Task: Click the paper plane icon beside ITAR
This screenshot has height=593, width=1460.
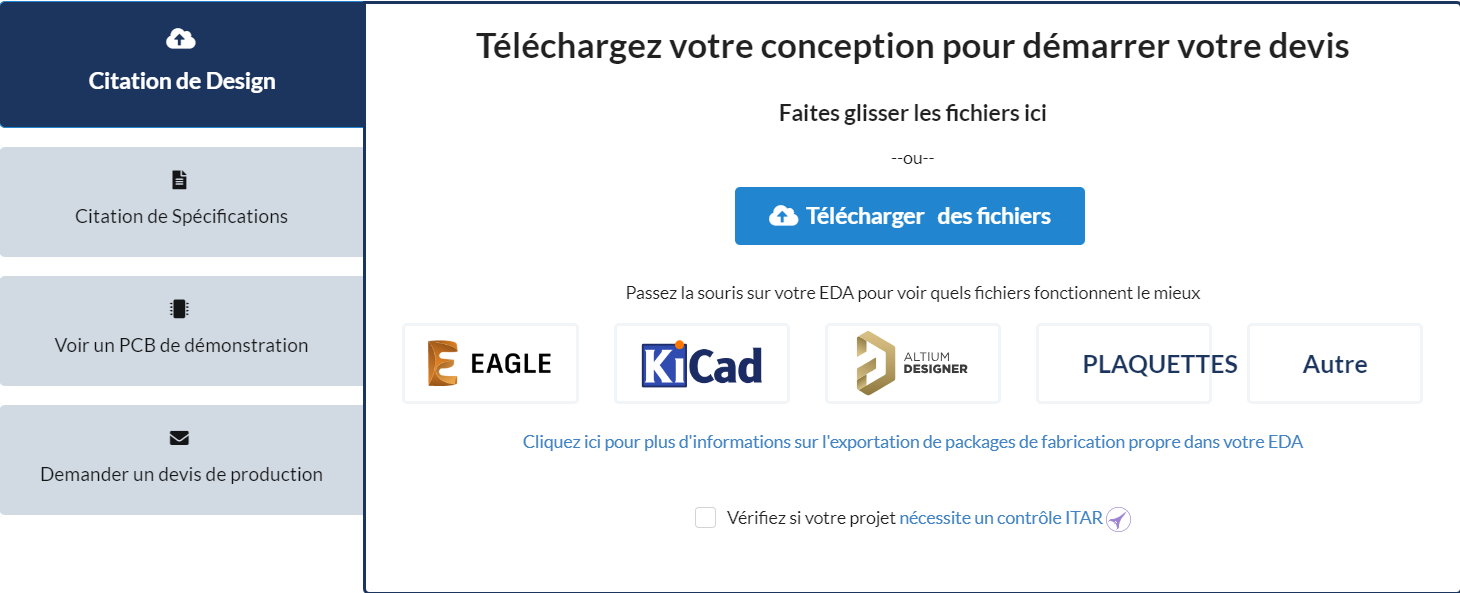Action: [x=1119, y=519]
